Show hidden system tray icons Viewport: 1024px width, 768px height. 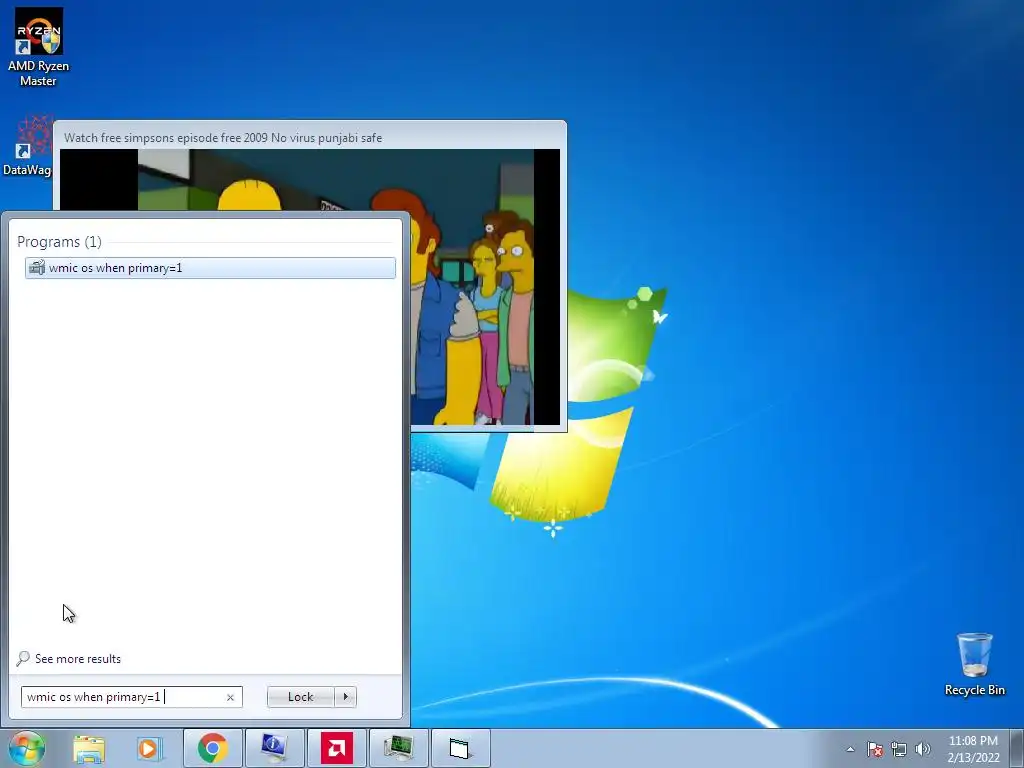[850, 749]
